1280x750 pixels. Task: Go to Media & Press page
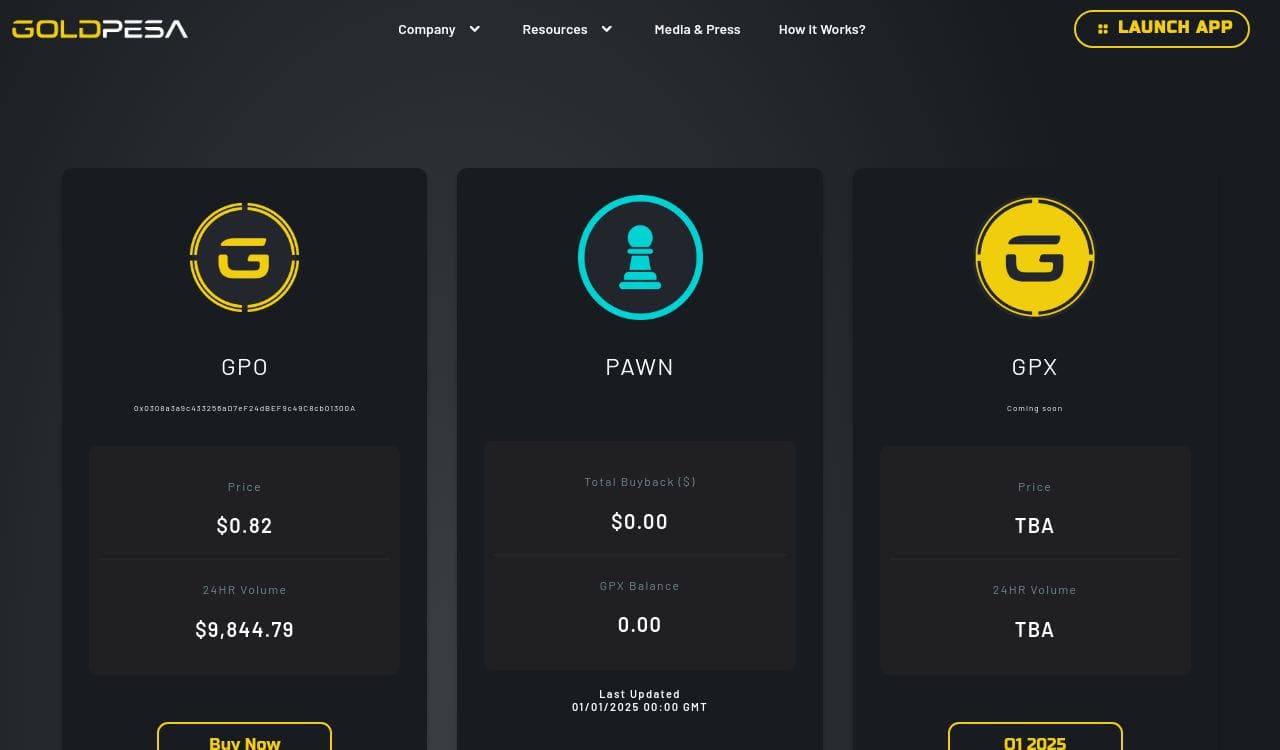click(x=697, y=30)
